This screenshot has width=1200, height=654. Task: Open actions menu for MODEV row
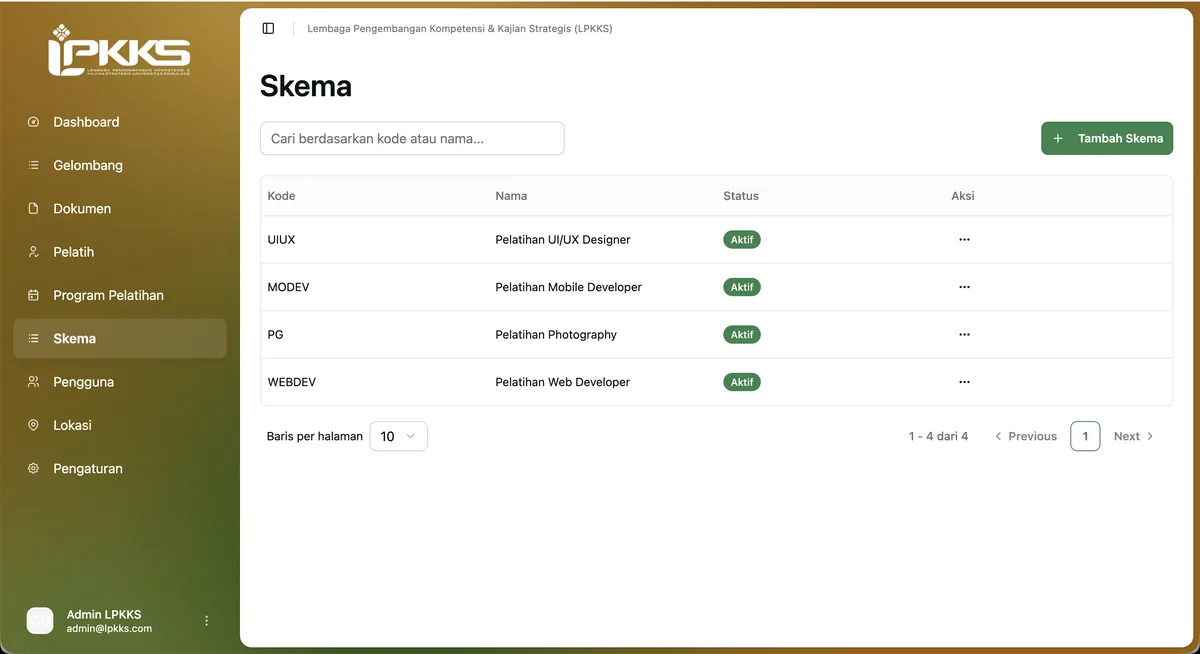(x=964, y=287)
